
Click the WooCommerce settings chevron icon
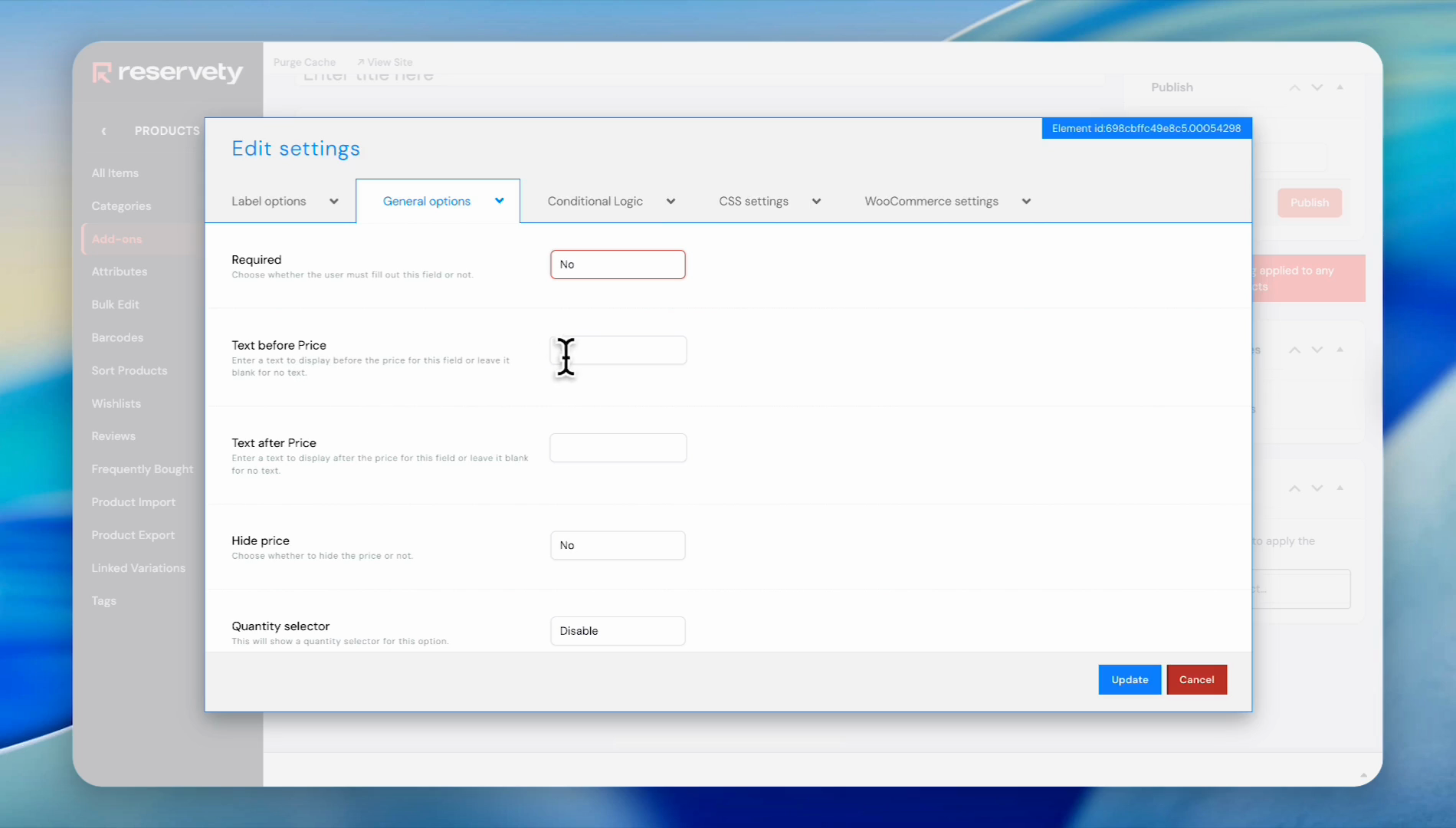tap(1027, 202)
